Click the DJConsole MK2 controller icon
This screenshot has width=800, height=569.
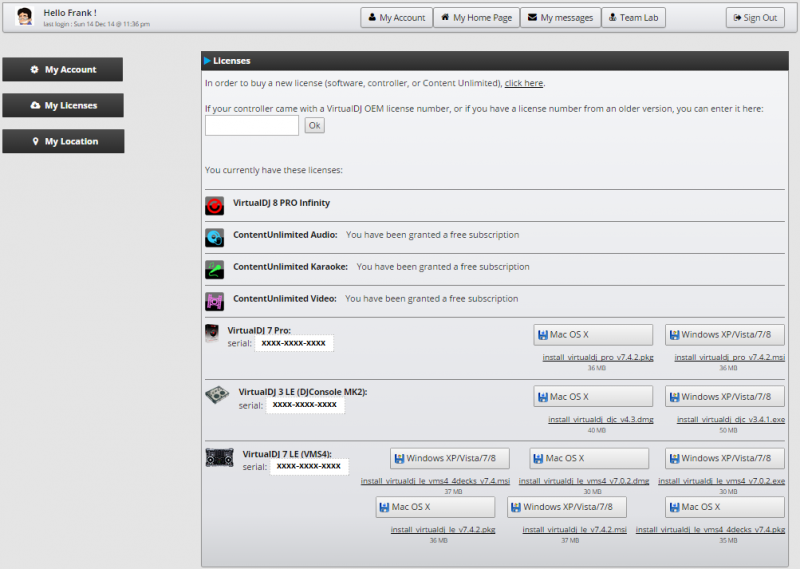click(x=217, y=395)
